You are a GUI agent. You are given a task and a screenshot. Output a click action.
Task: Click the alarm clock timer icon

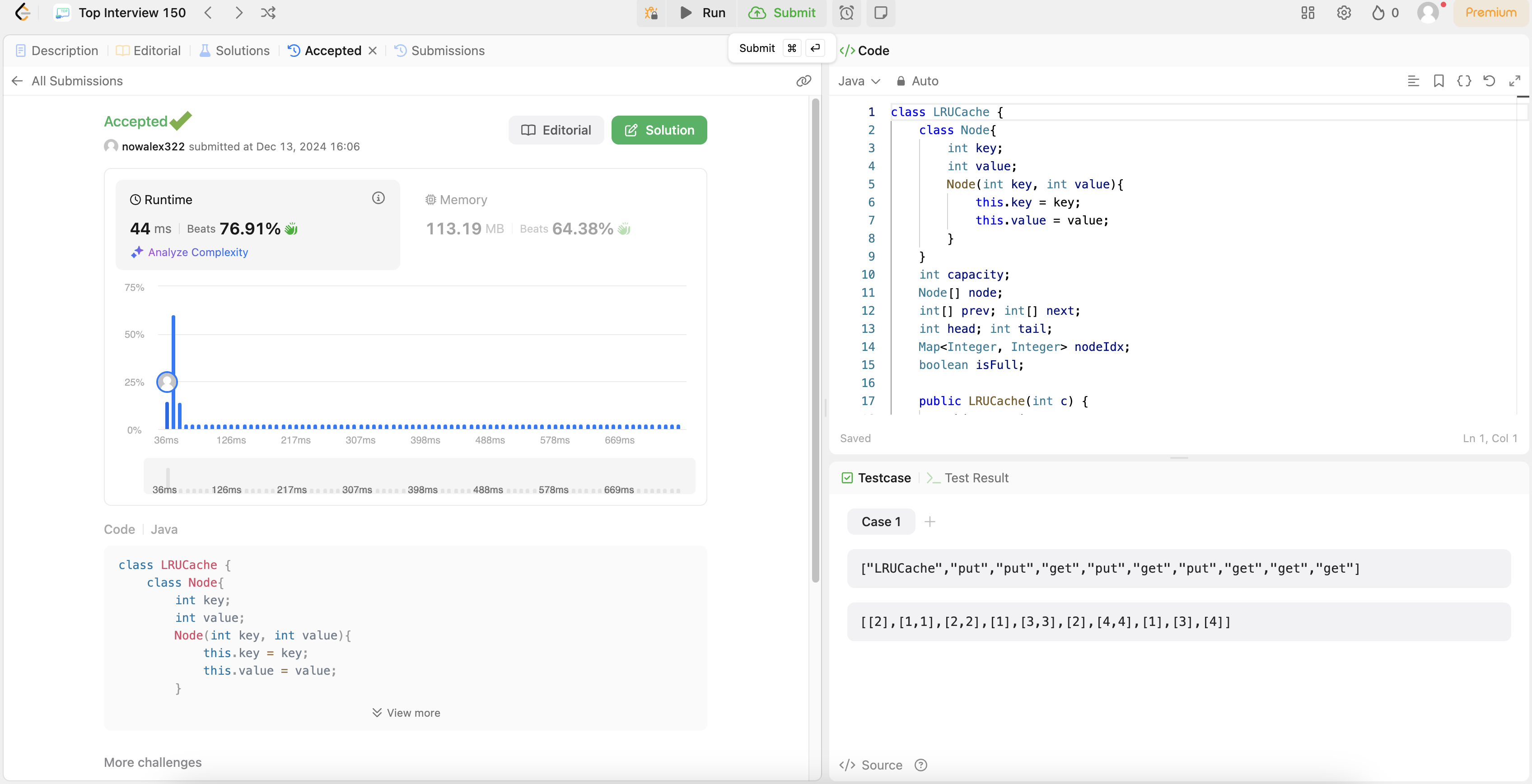(x=846, y=13)
